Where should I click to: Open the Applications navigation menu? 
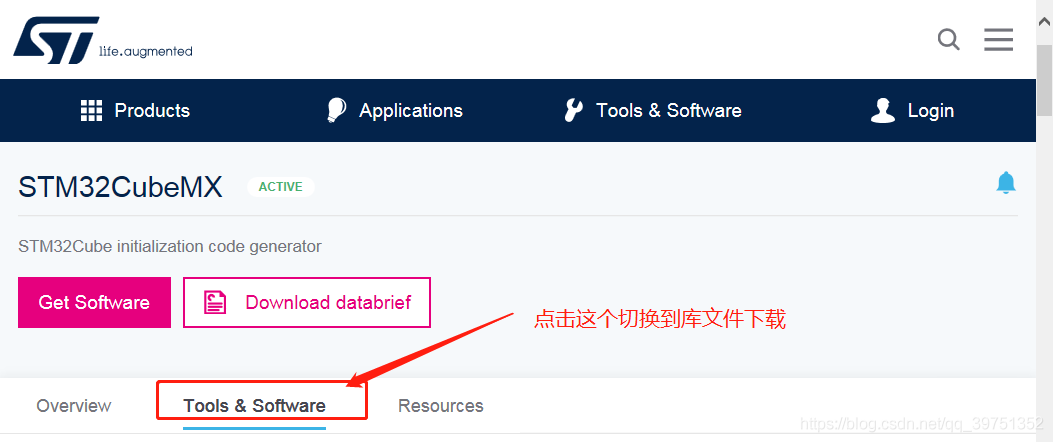(x=394, y=110)
